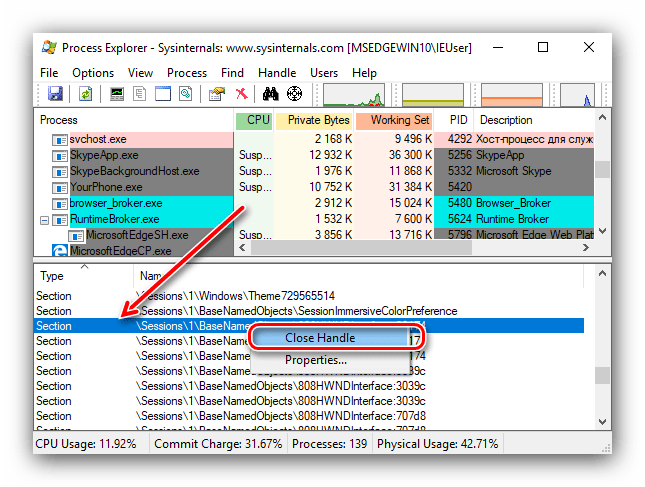Open the View menu
This screenshot has width=645, height=487.
[140, 73]
